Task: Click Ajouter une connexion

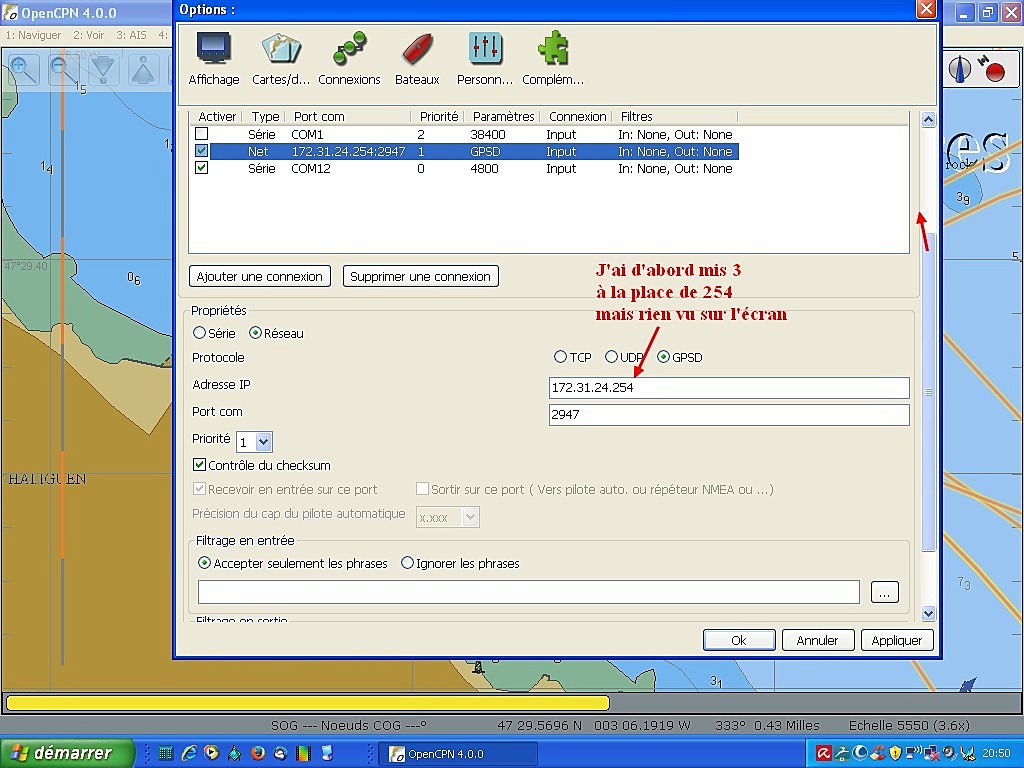Action: [x=260, y=276]
